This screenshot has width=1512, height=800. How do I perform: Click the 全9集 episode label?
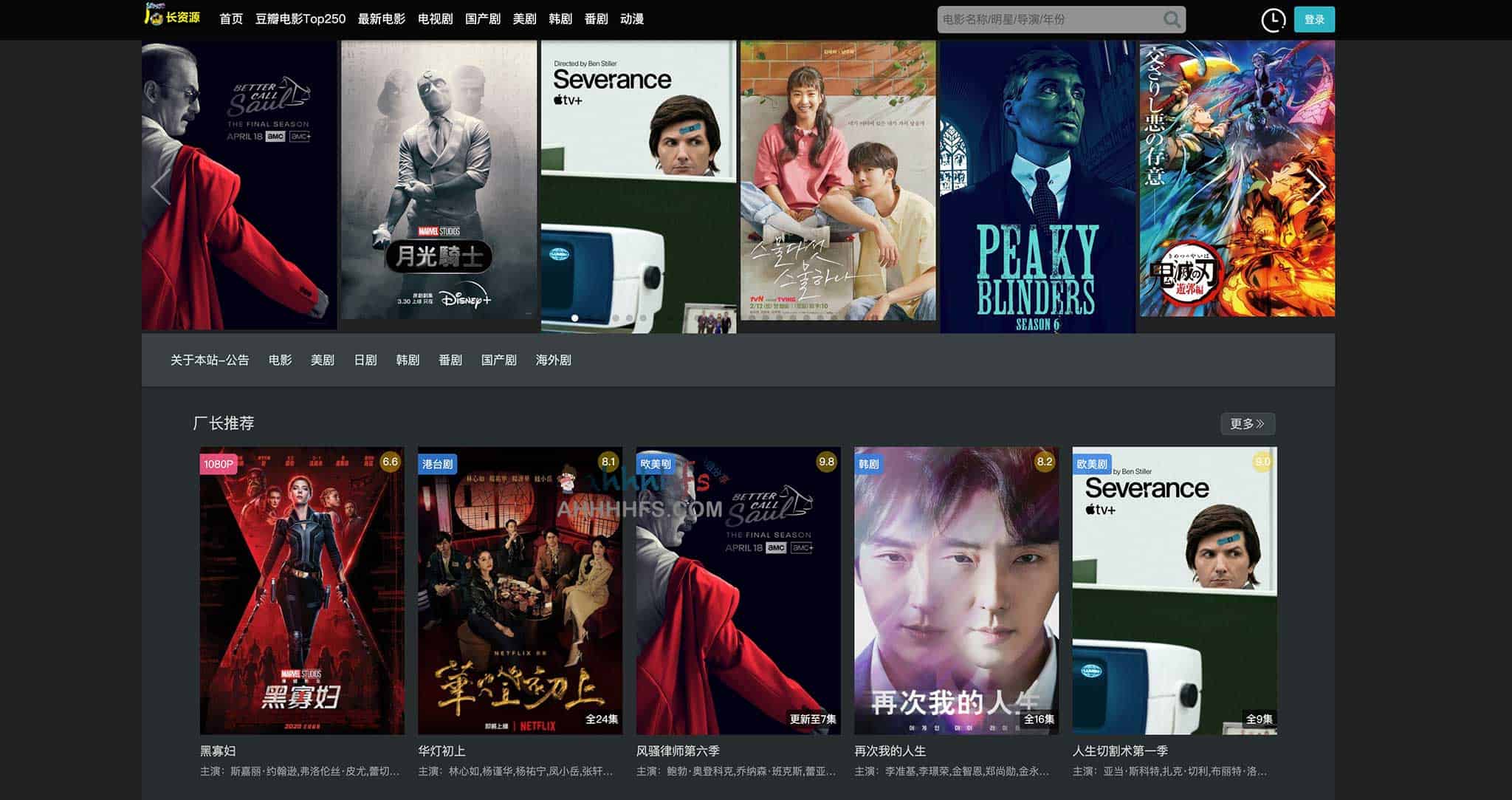[1260, 719]
